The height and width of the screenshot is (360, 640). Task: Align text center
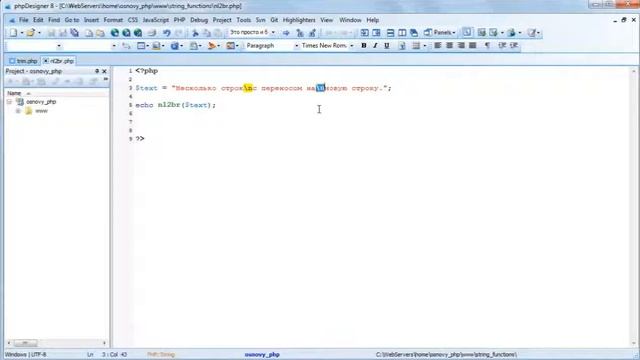click(449, 46)
